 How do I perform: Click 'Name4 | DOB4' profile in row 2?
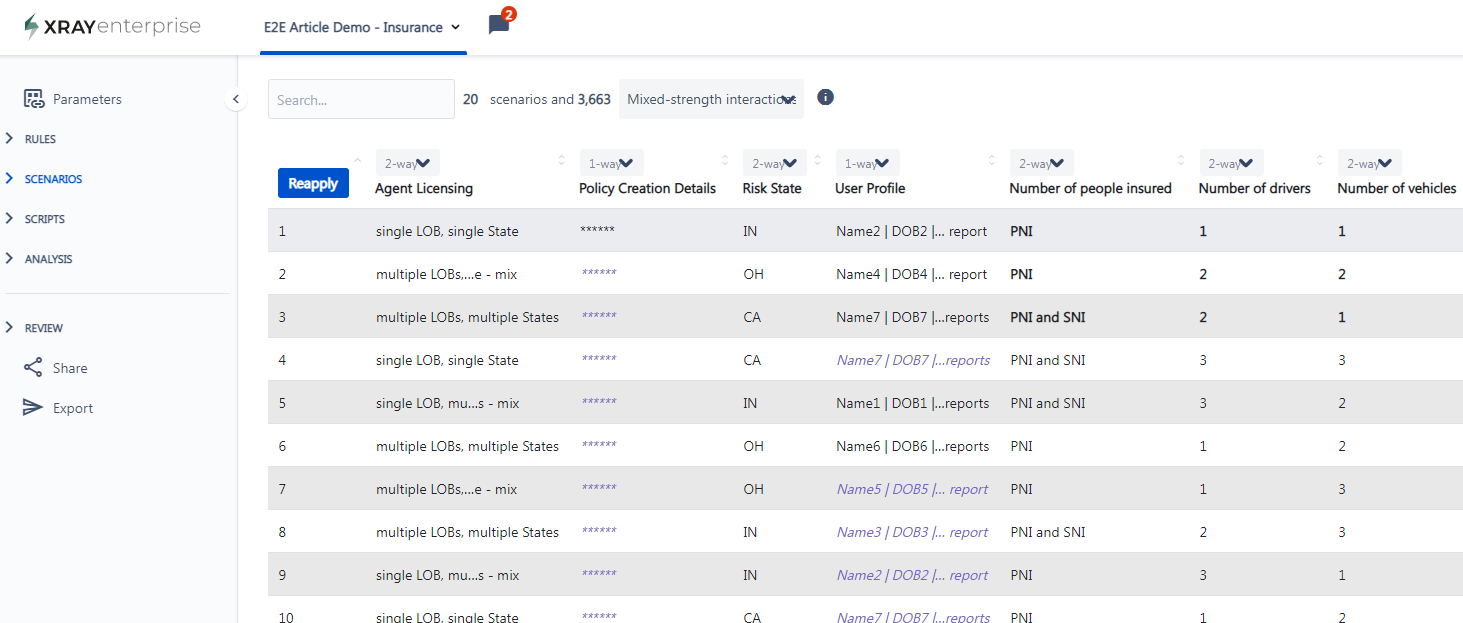[912, 274]
